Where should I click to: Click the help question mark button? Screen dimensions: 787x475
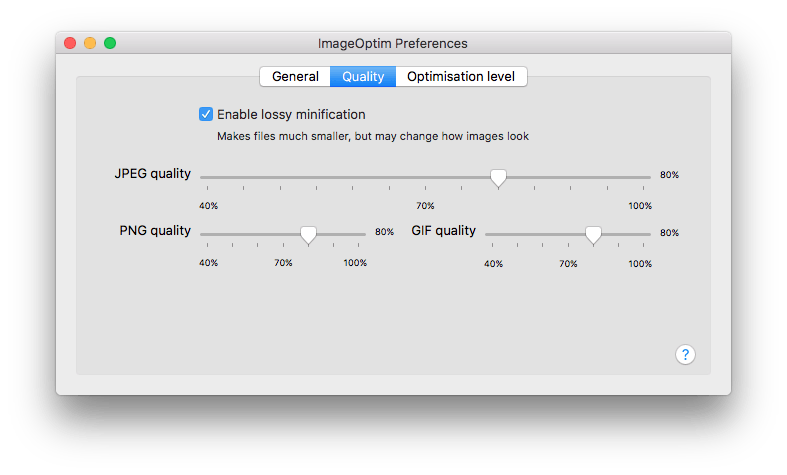[685, 354]
